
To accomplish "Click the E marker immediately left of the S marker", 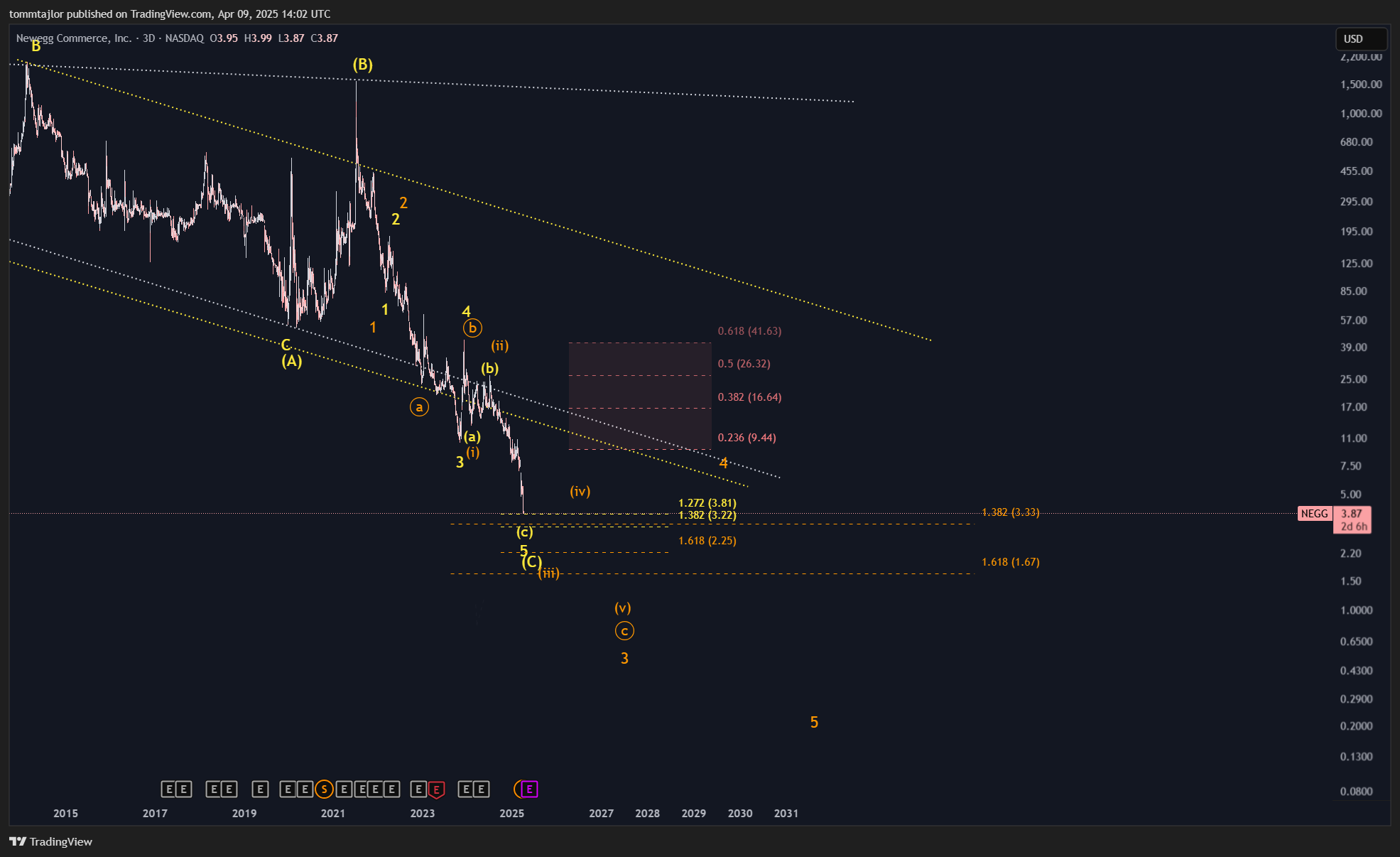I will pos(305,789).
